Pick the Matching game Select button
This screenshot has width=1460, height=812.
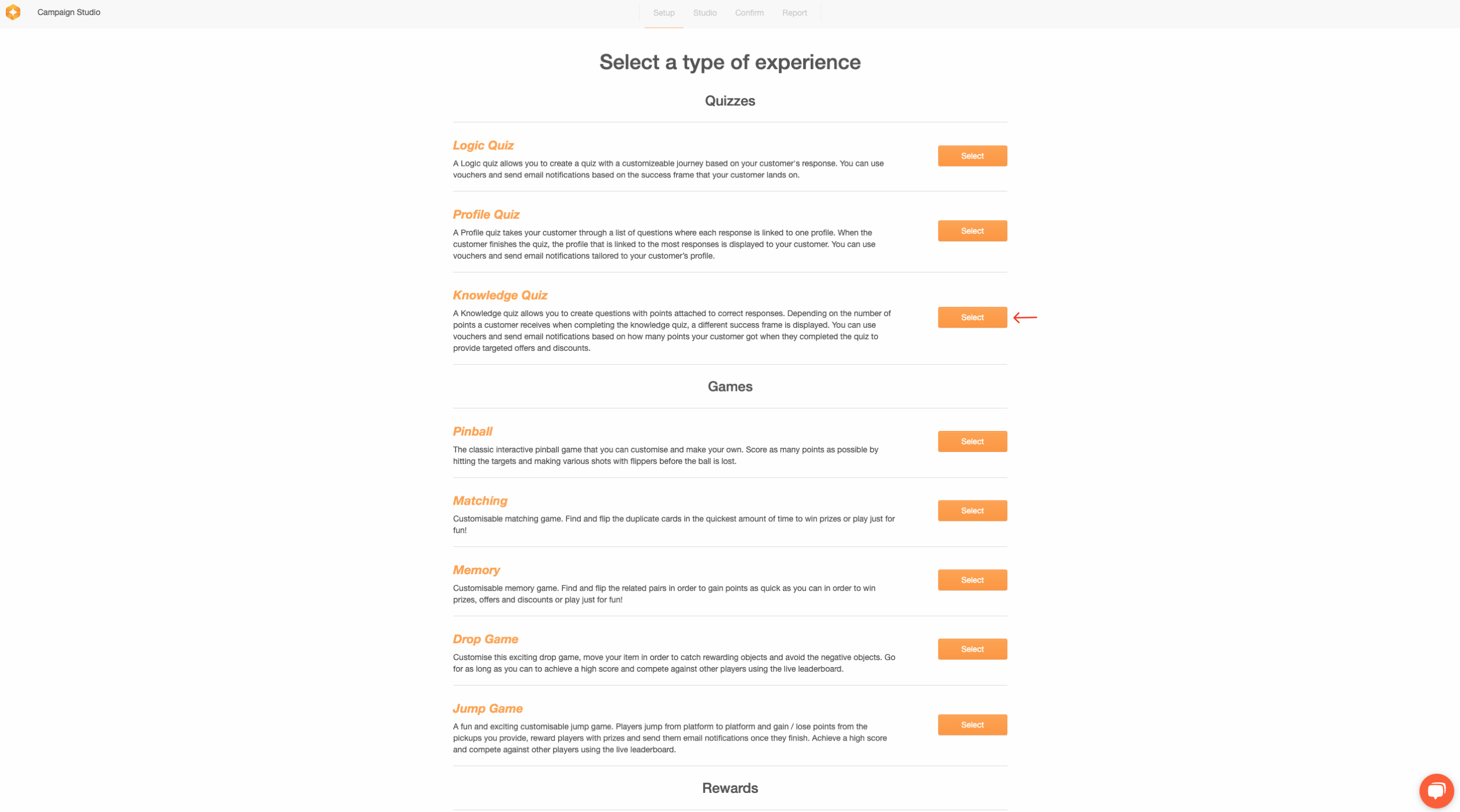[x=972, y=510]
